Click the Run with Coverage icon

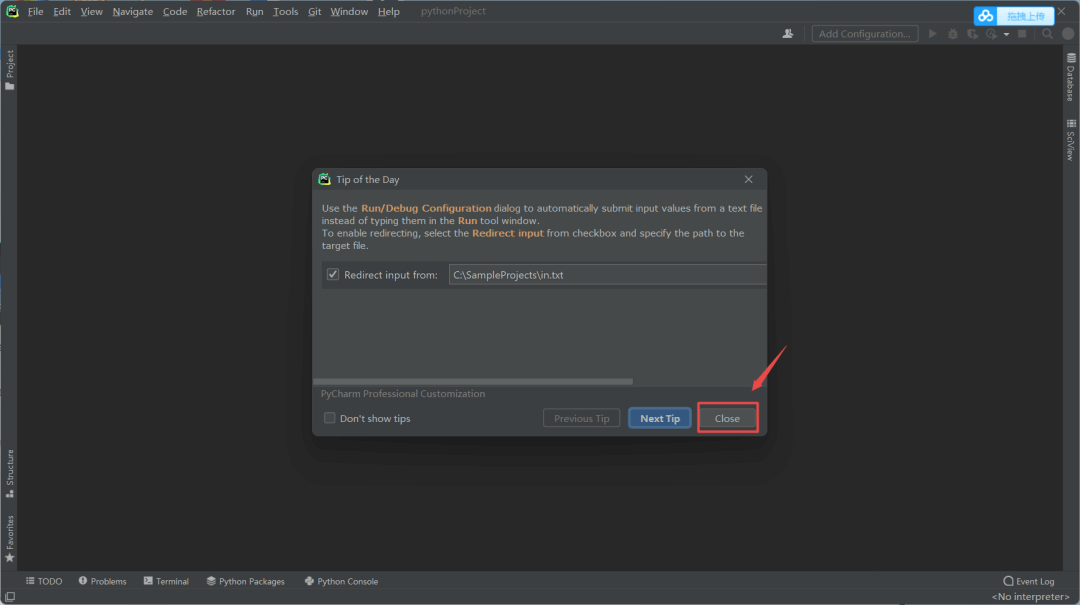[972, 34]
